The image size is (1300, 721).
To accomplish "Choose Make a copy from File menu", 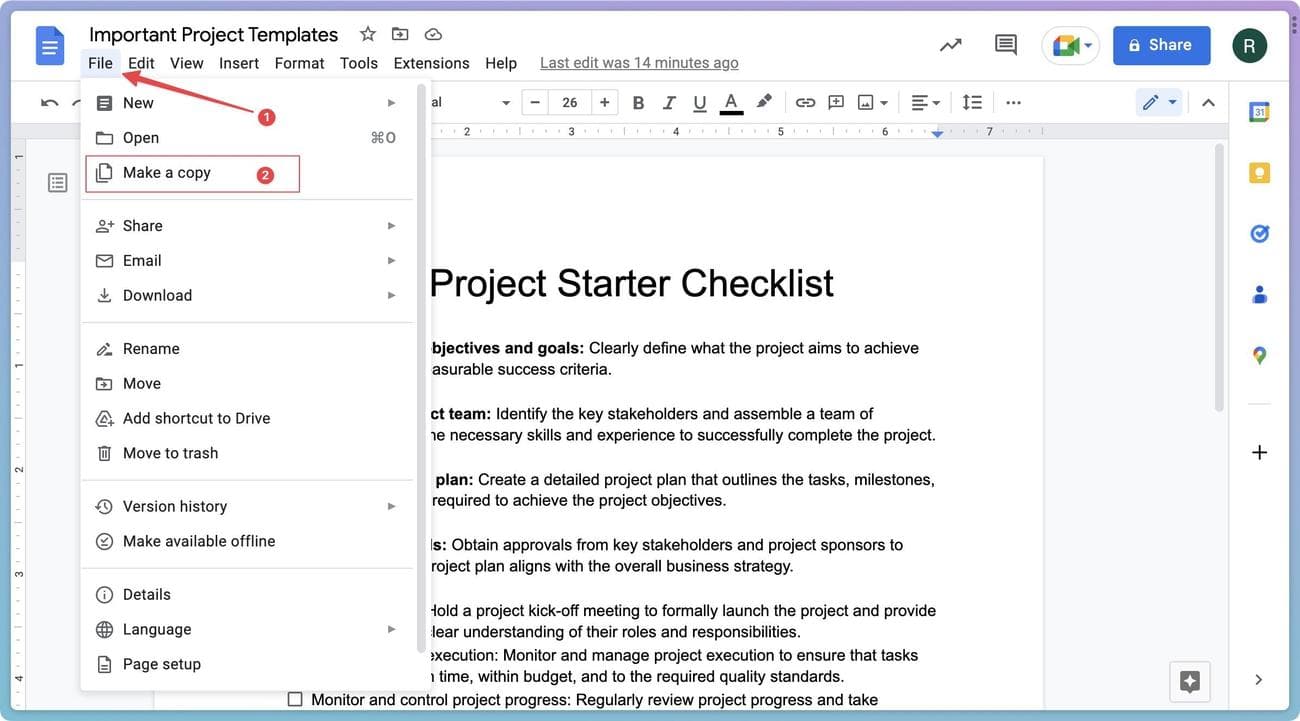I will (x=166, y=173).
